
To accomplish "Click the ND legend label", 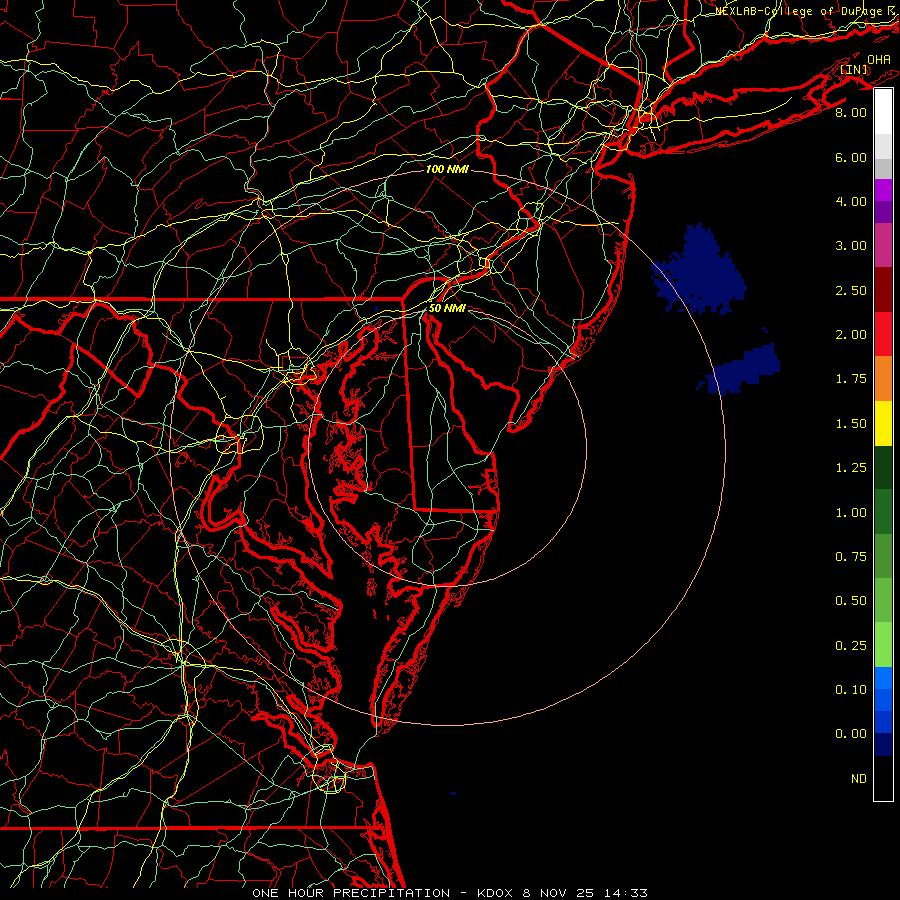I will click(859, 779).
